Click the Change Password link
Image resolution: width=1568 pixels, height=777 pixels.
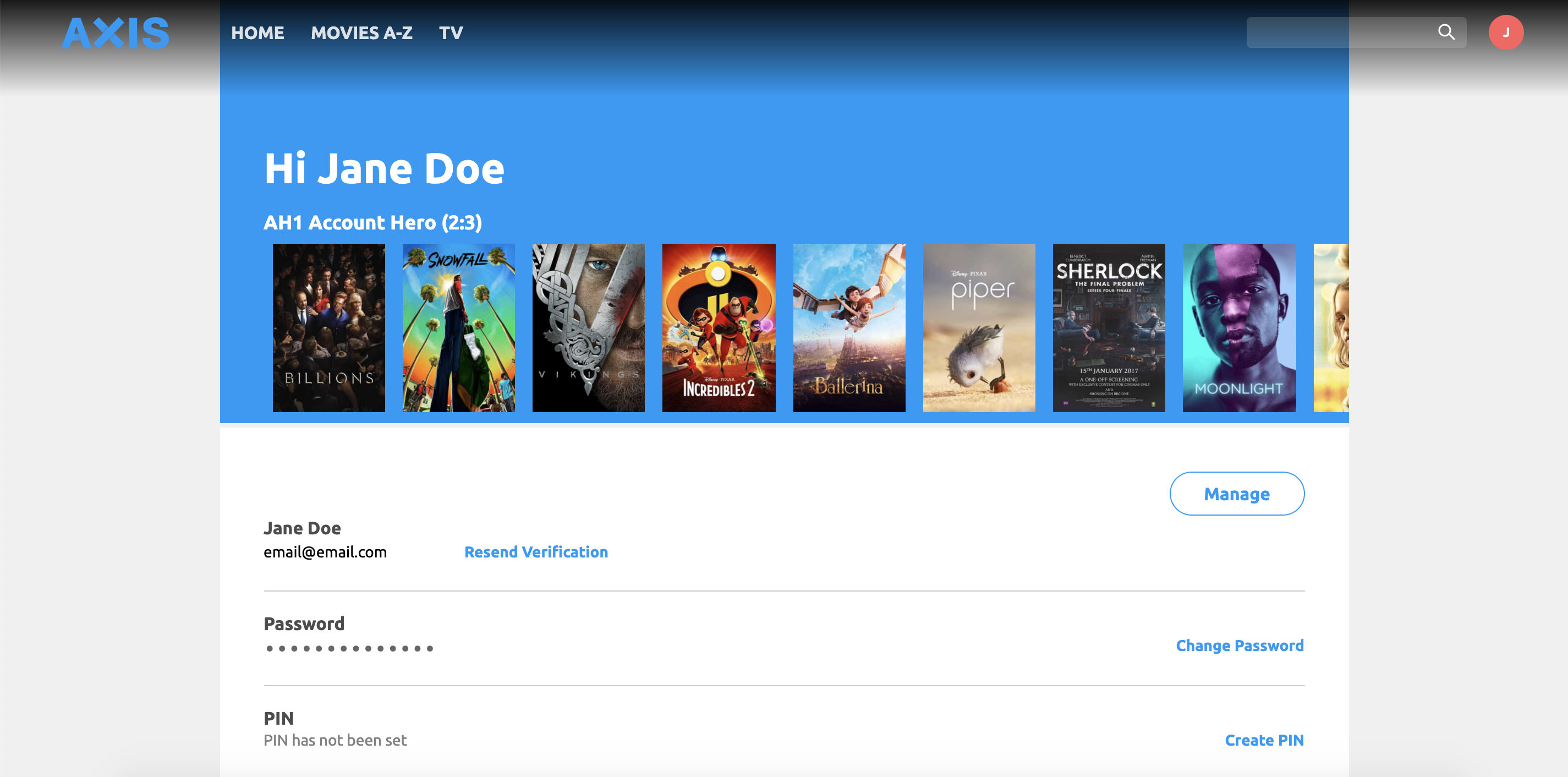coord(1240,645)
